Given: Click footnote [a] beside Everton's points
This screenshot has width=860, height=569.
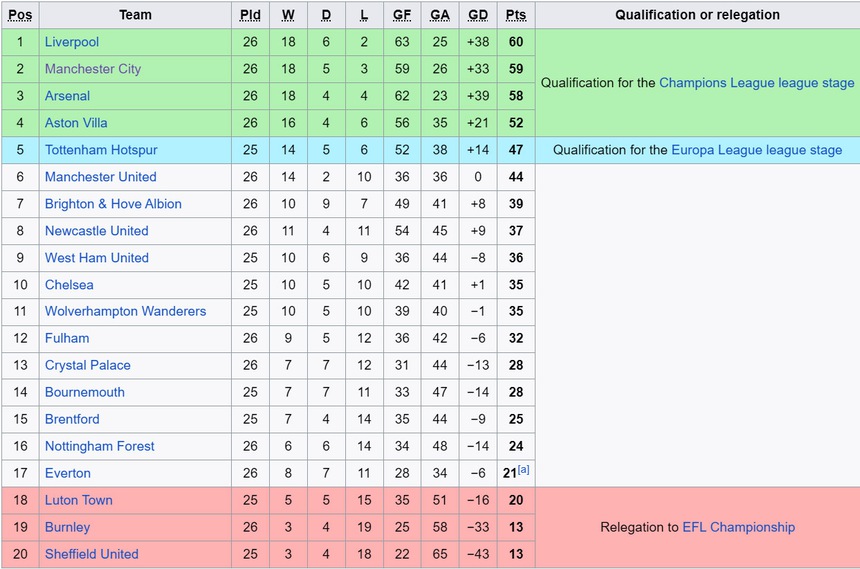Looking at the screenshot, I should click(x=524, y=470).
